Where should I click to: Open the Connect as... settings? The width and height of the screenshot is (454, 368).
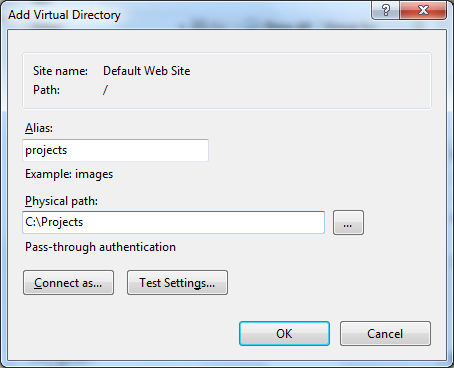click(68, 283)
